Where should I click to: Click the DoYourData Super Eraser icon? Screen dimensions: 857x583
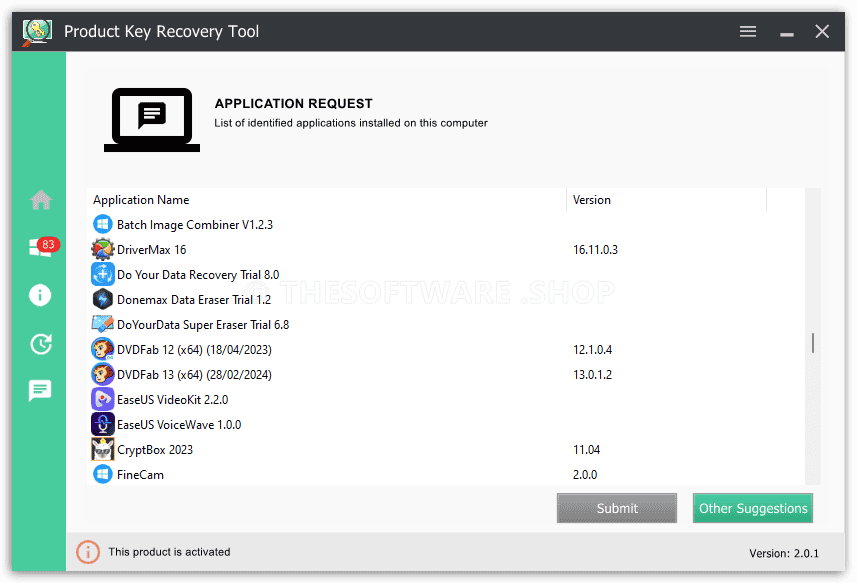click(x=103, y=324)
